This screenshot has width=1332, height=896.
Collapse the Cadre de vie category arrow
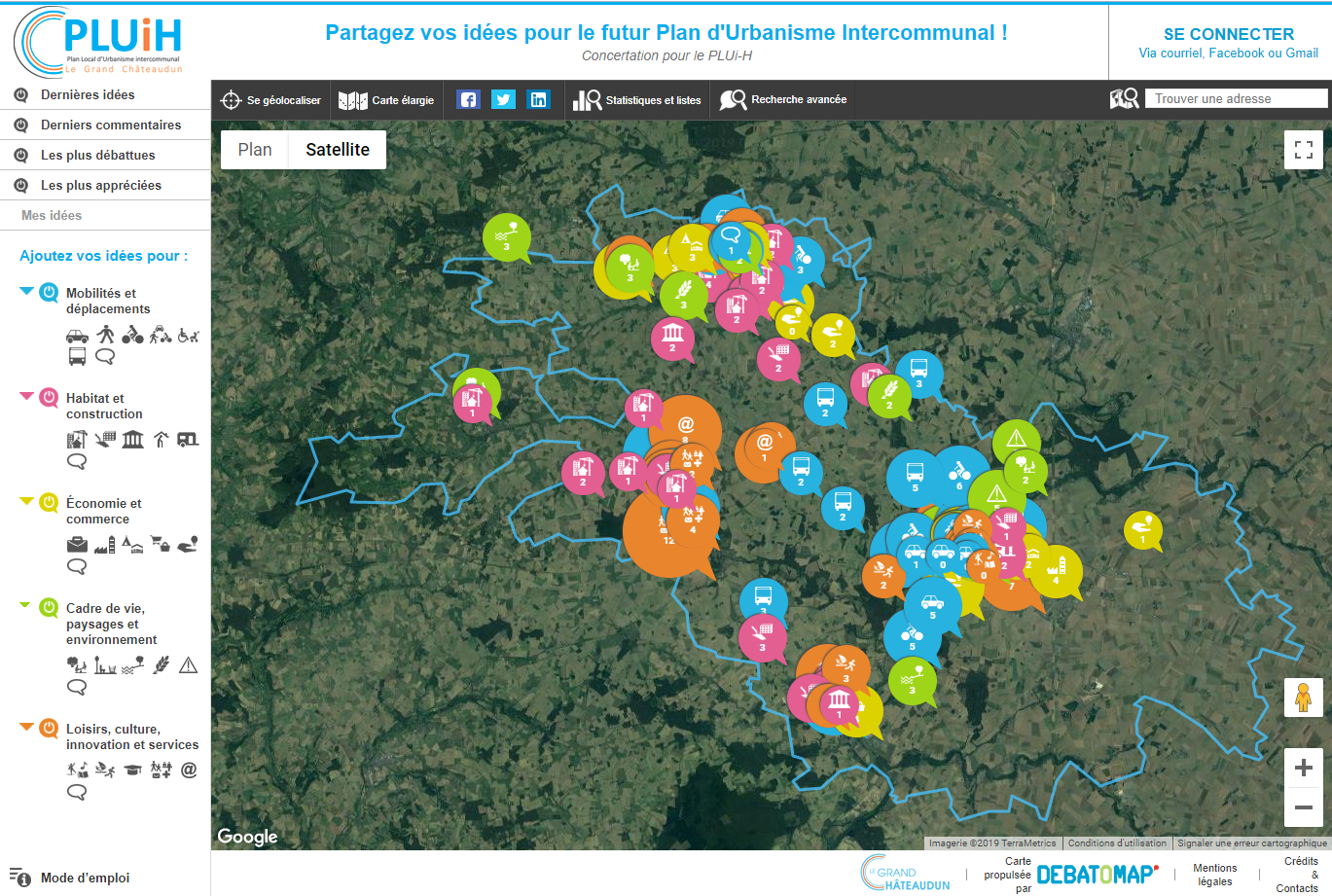tap(25, 605)
